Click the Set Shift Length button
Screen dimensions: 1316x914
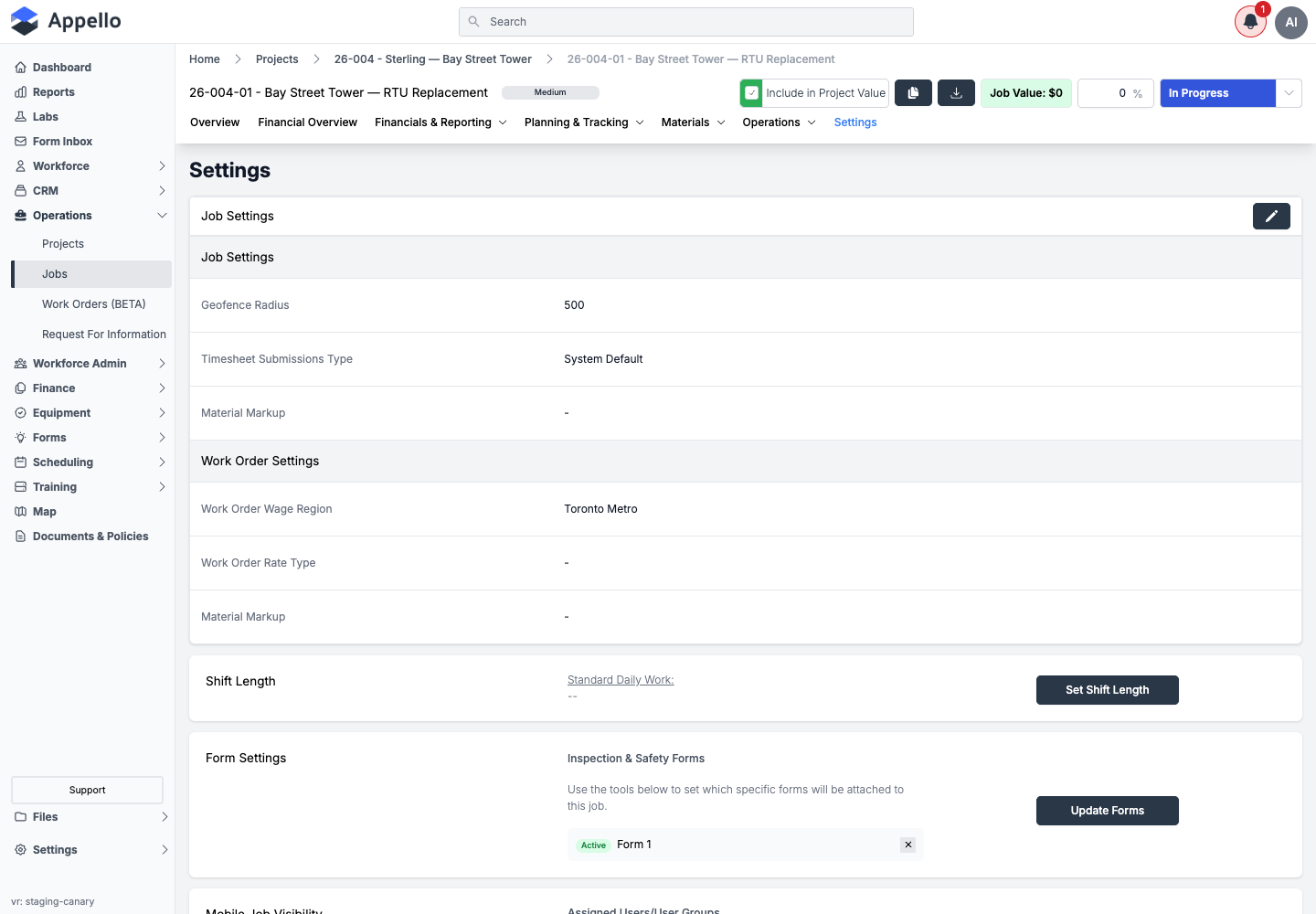click(x=1108, y=690)
